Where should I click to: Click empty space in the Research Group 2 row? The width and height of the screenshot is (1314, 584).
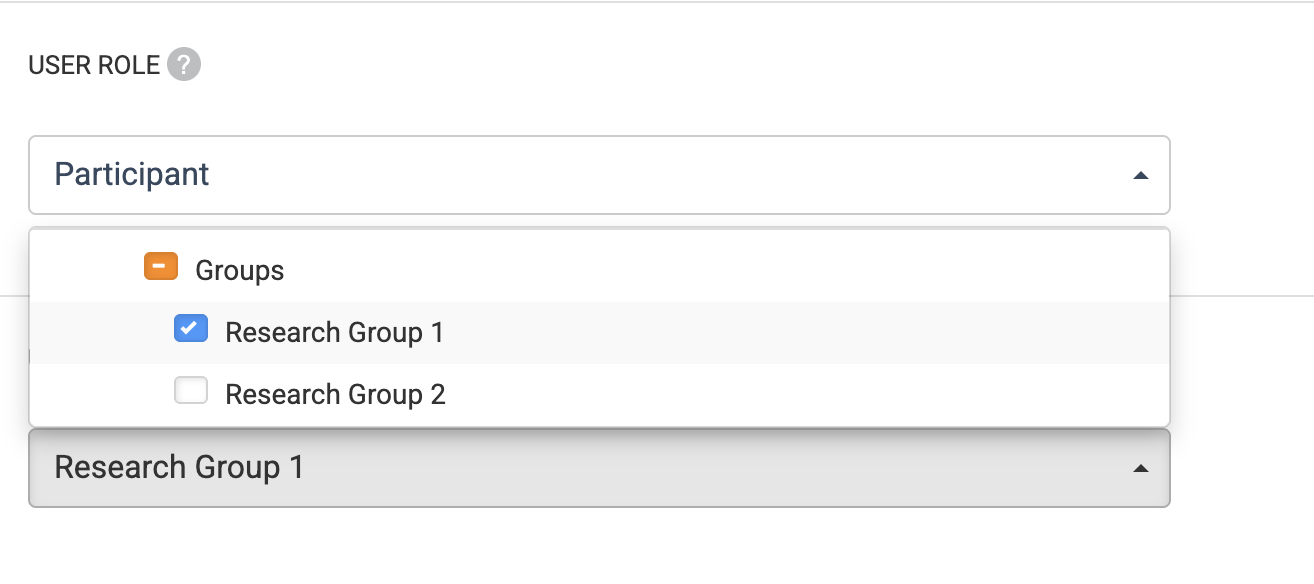[x=800, y=395]
